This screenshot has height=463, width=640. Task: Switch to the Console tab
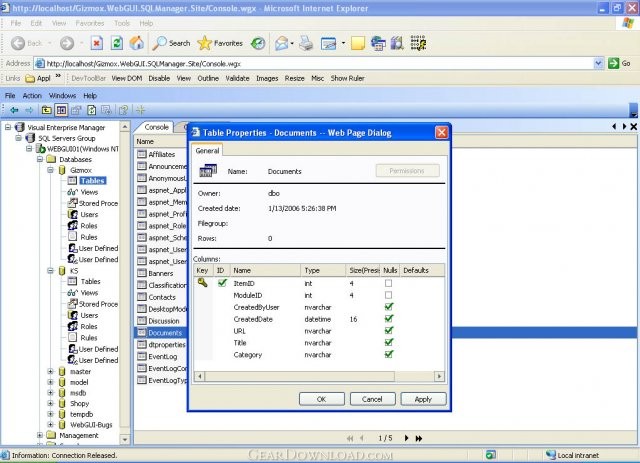point(156,127)
